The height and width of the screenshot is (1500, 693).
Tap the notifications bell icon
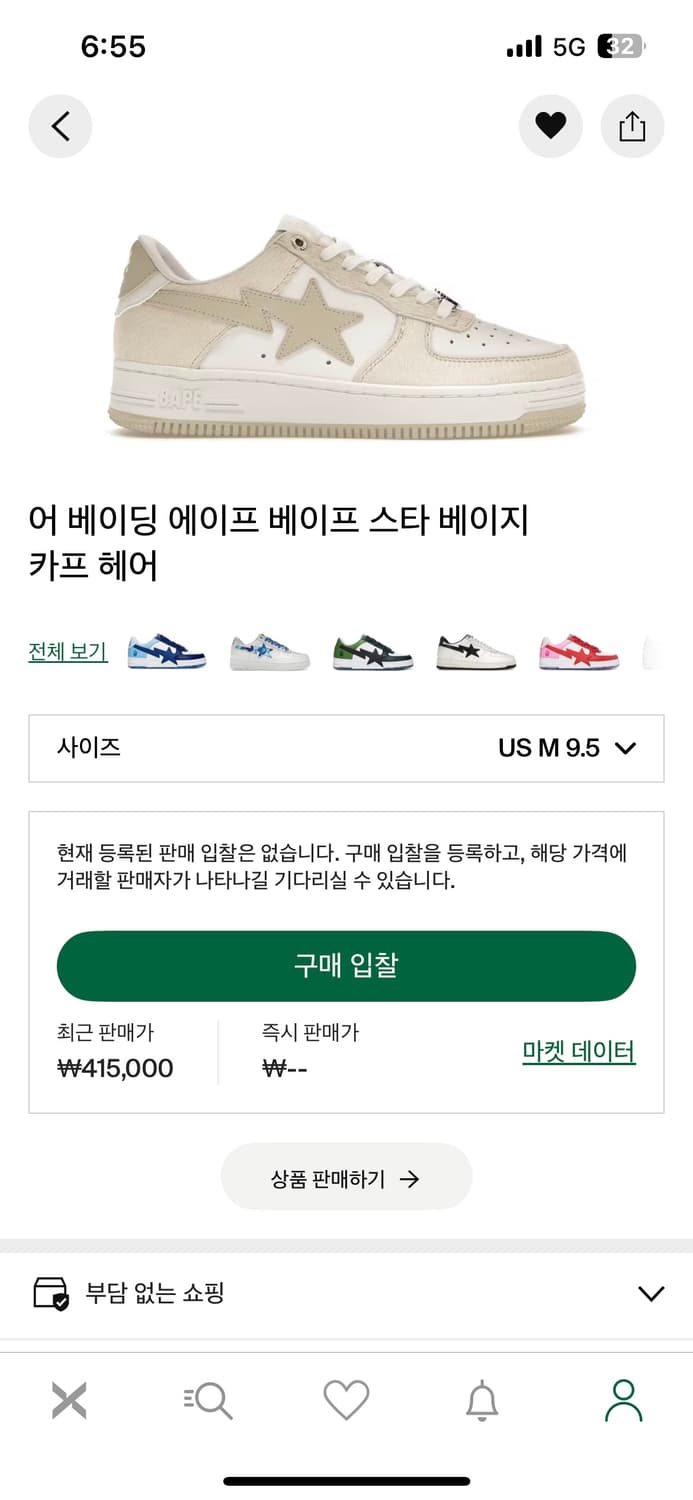click(x=484, y=1400)
